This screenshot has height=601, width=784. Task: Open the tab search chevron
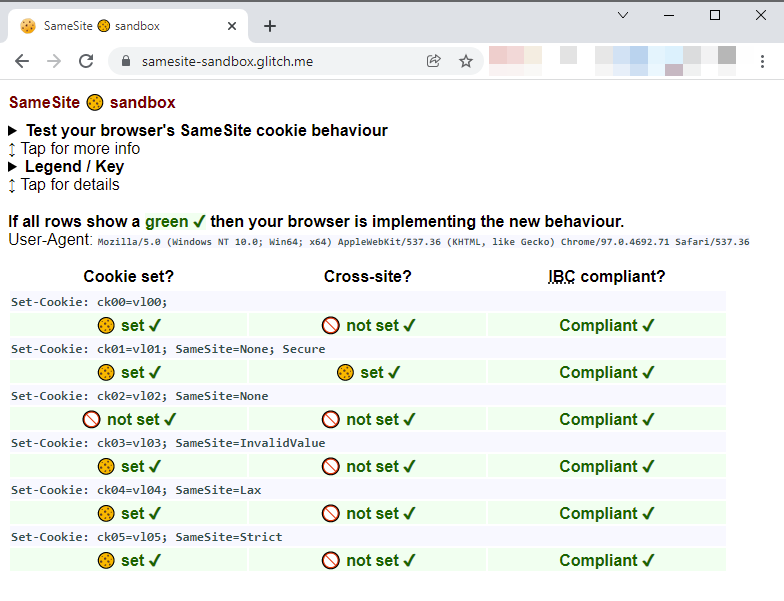click(x=623, y=15)
